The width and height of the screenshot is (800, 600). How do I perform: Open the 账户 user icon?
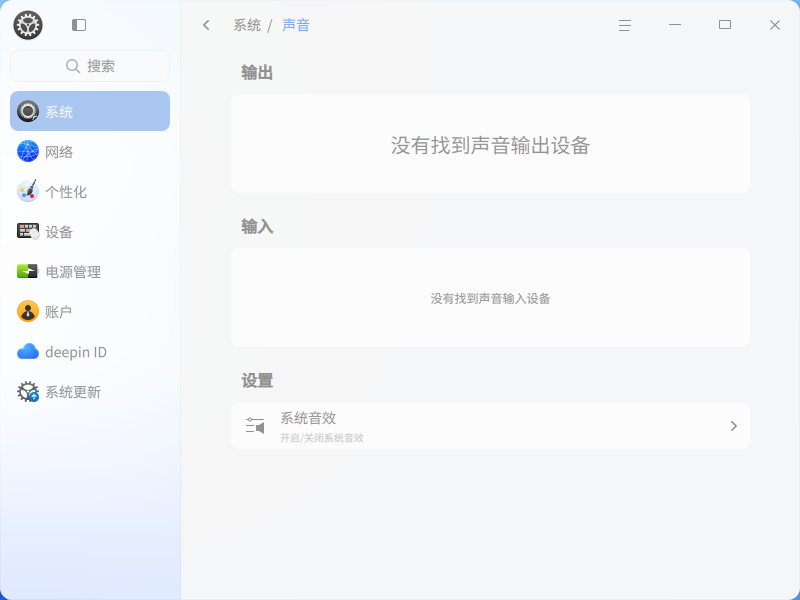[28, 311]
